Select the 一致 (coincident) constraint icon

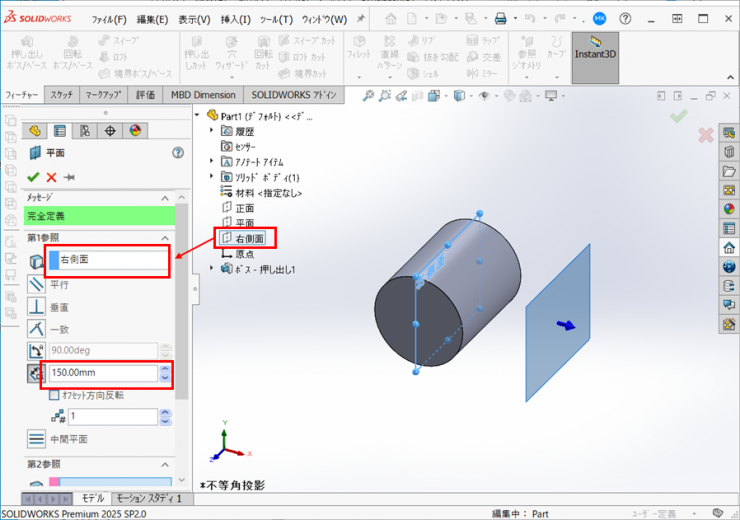click(36, 329)
